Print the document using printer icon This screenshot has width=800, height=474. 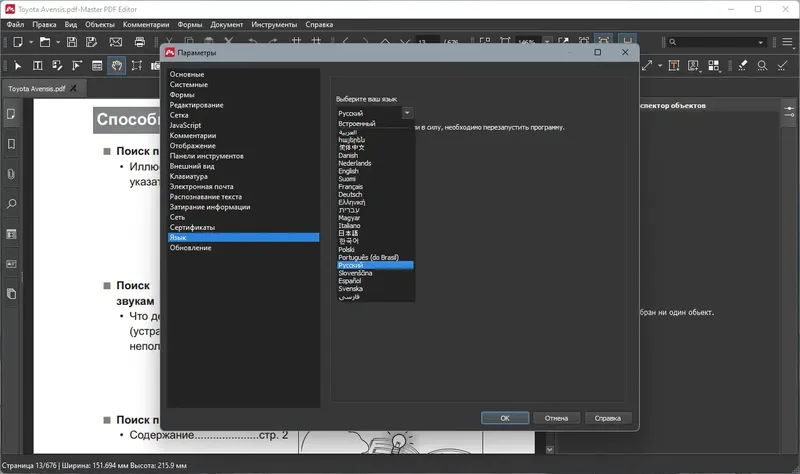click(x=140, y=42)
